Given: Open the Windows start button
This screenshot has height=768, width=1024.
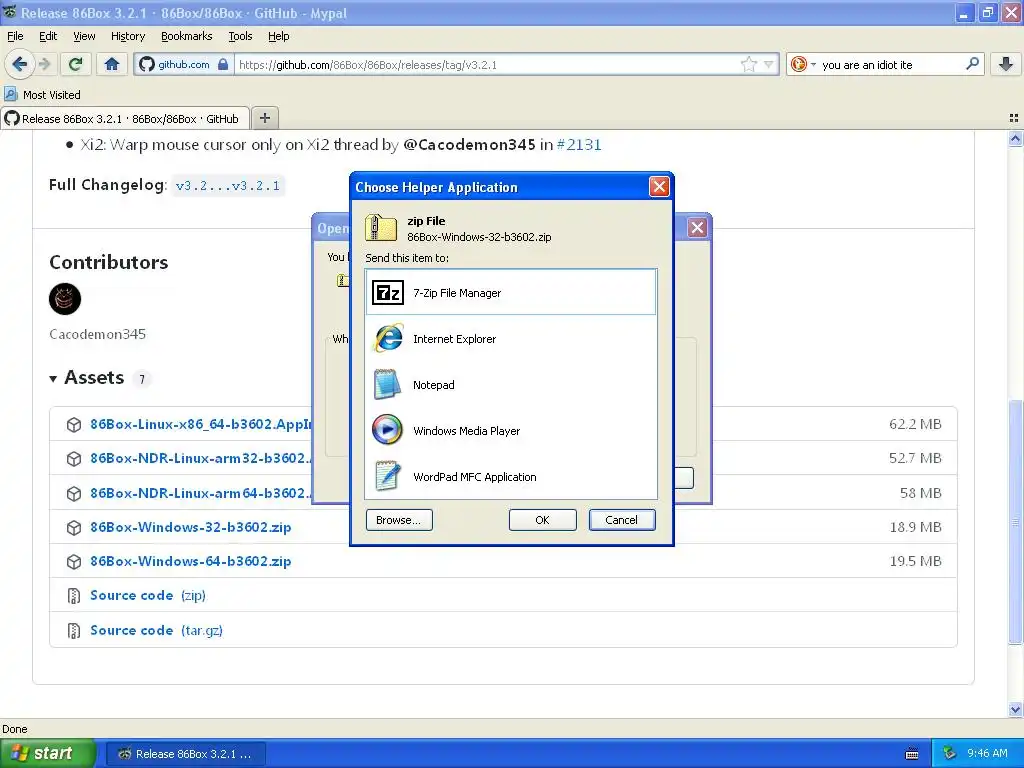Looking at the screenshot, I should 47,753.
